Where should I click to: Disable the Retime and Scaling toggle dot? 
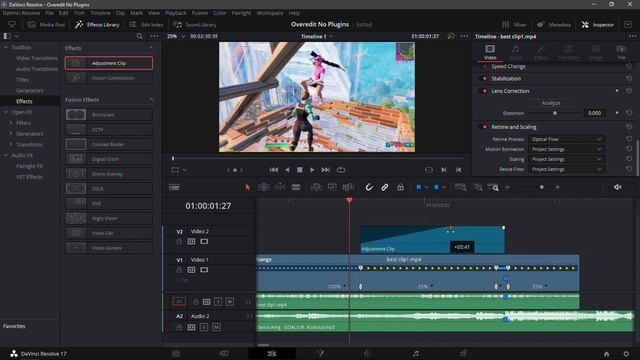[x=484, y=127]
